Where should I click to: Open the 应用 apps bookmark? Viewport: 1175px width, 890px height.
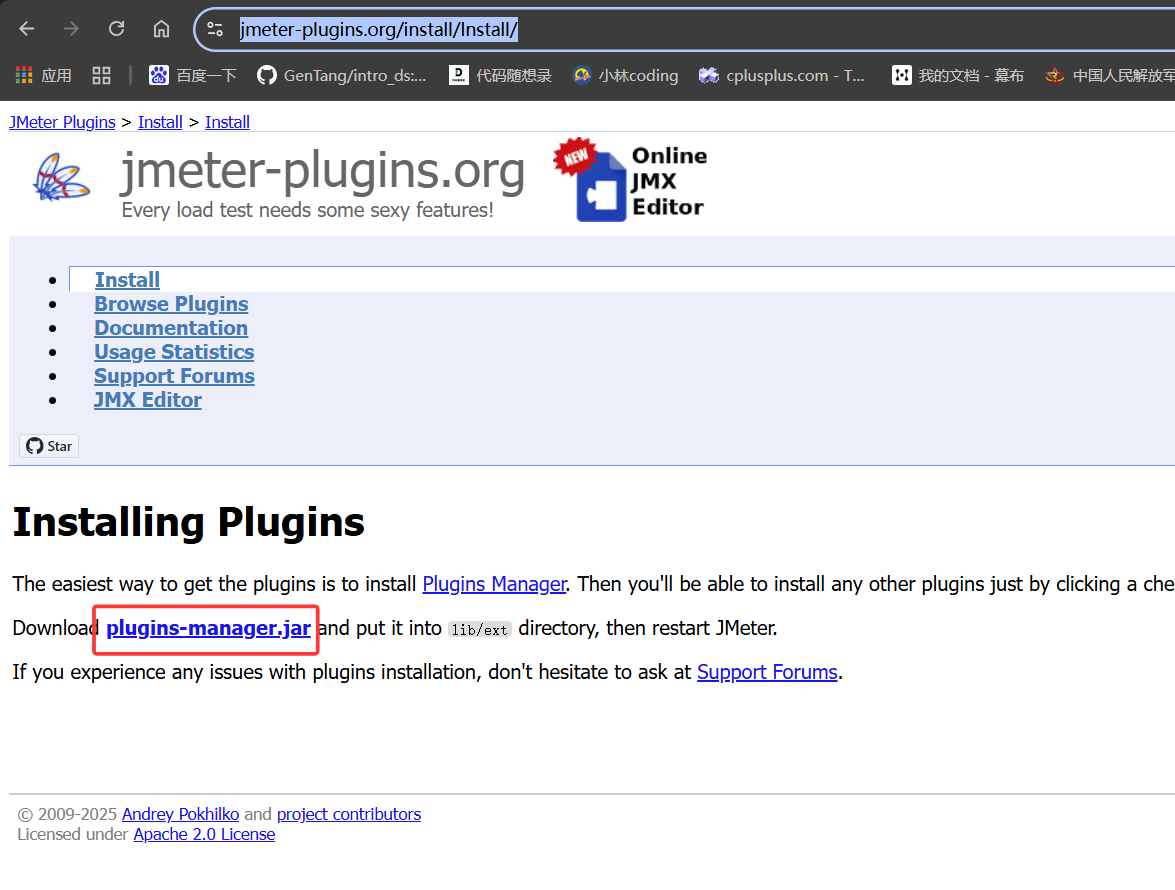point(43,75)
